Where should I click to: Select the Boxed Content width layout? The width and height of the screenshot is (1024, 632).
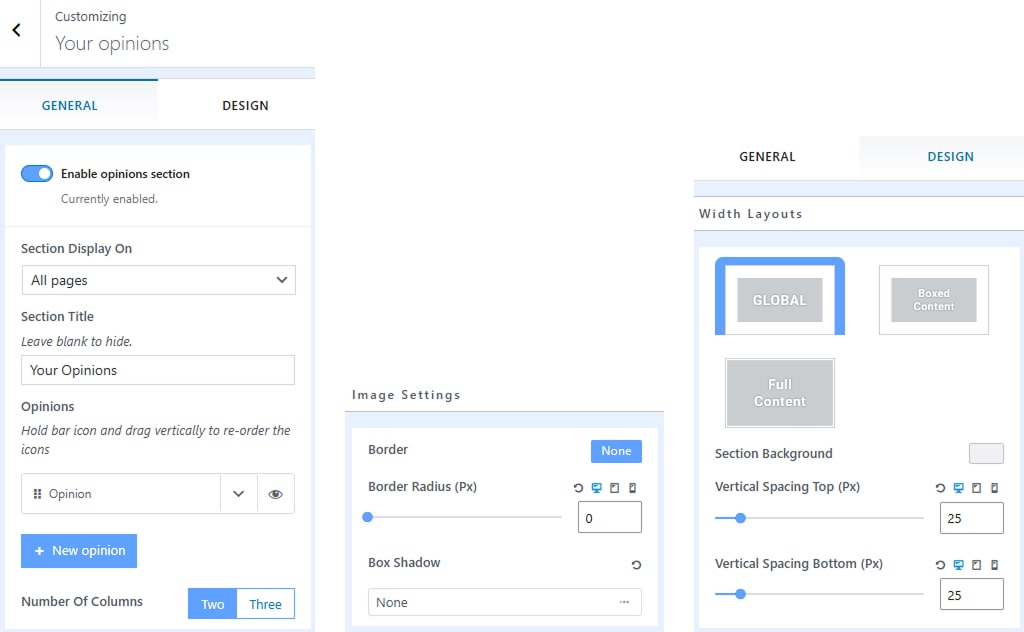point(933,300)
